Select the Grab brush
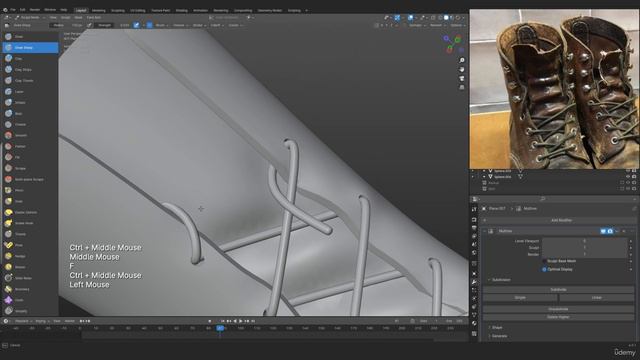Viewport: 640px width, 360px height. tap(31, 201)
